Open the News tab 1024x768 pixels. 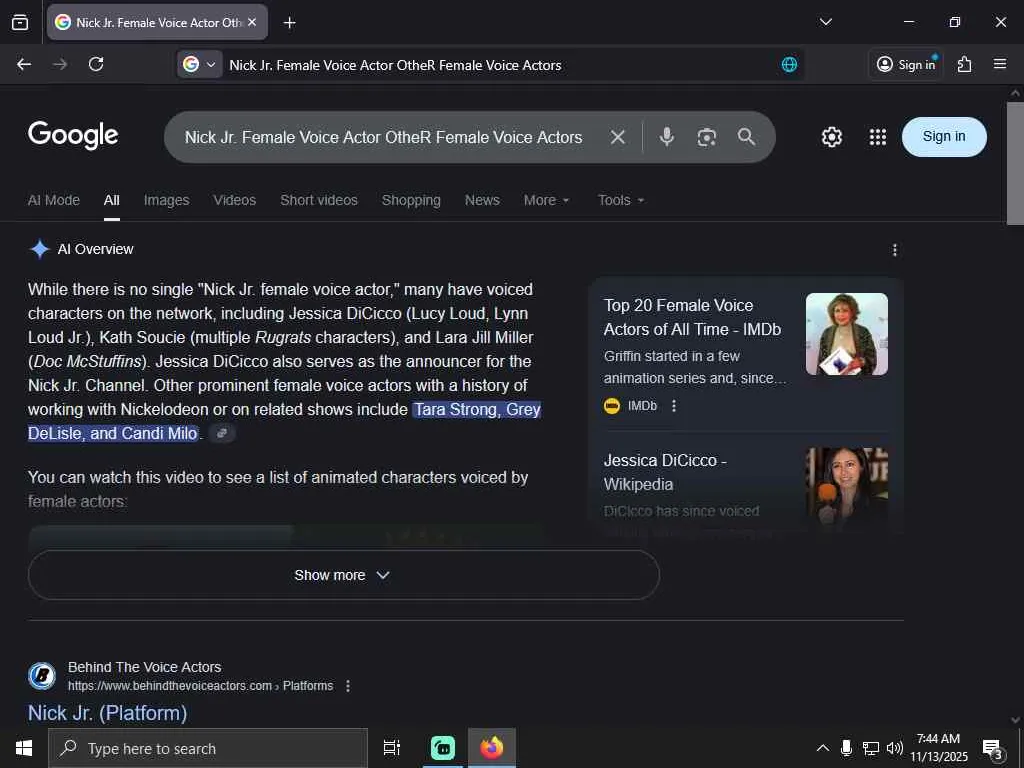click(x=482, y=200)
